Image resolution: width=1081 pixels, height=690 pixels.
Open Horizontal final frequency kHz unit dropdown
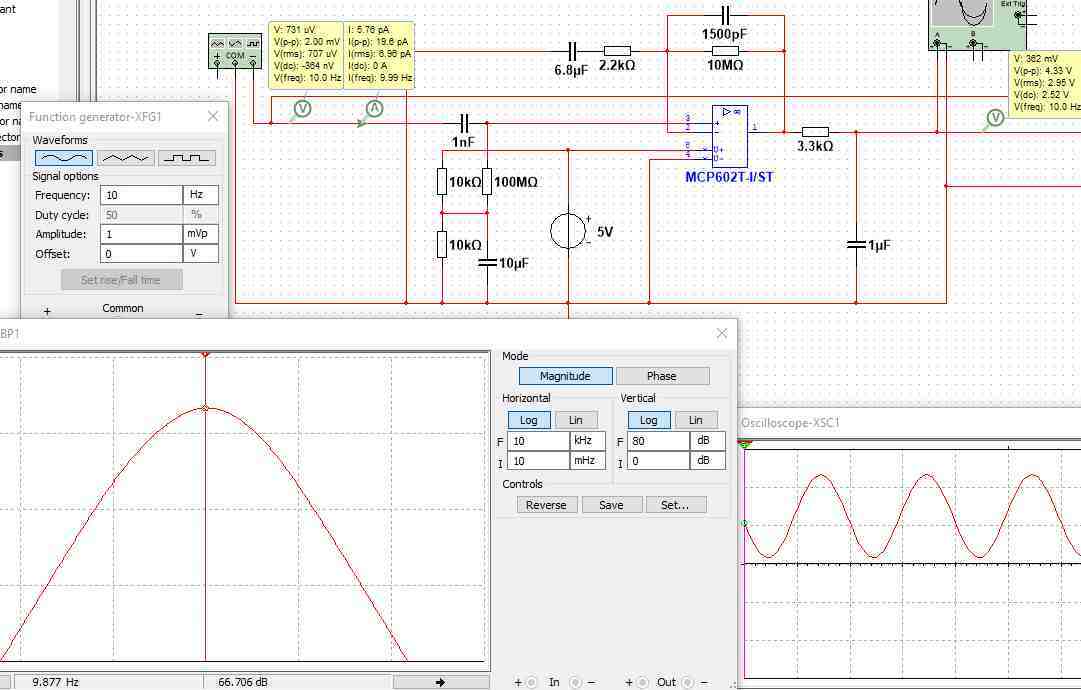pyautogui.click(x=588, y=440)
